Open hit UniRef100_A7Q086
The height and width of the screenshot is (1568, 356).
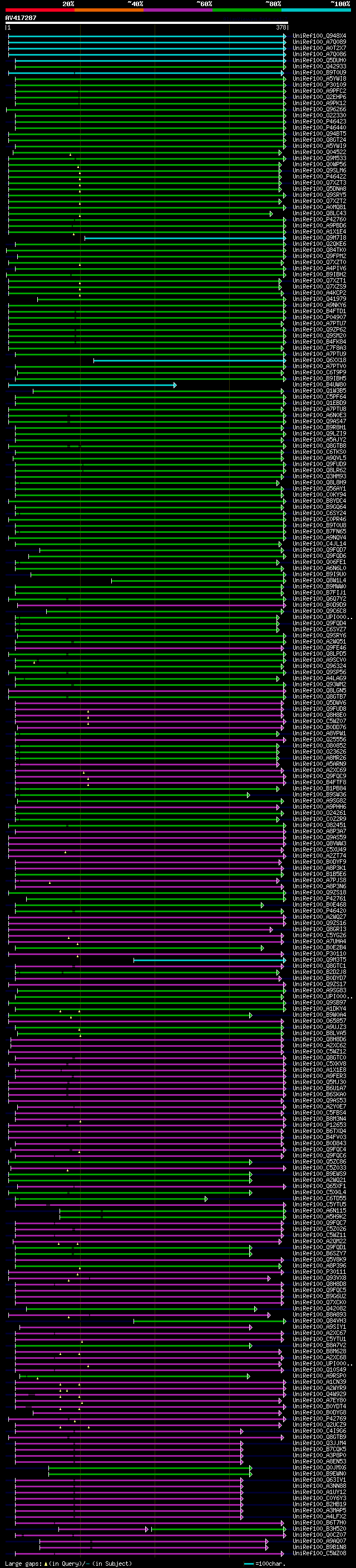point(319,54)
